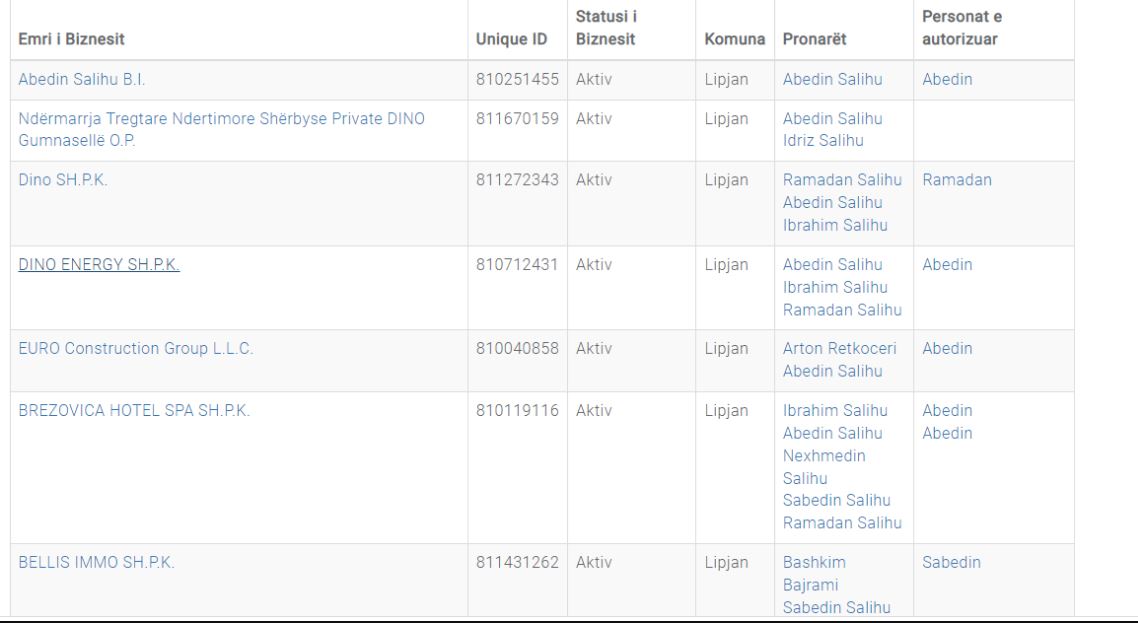
Task: Click the Emri i Biznesit column header
Action: tap(72, 39)
